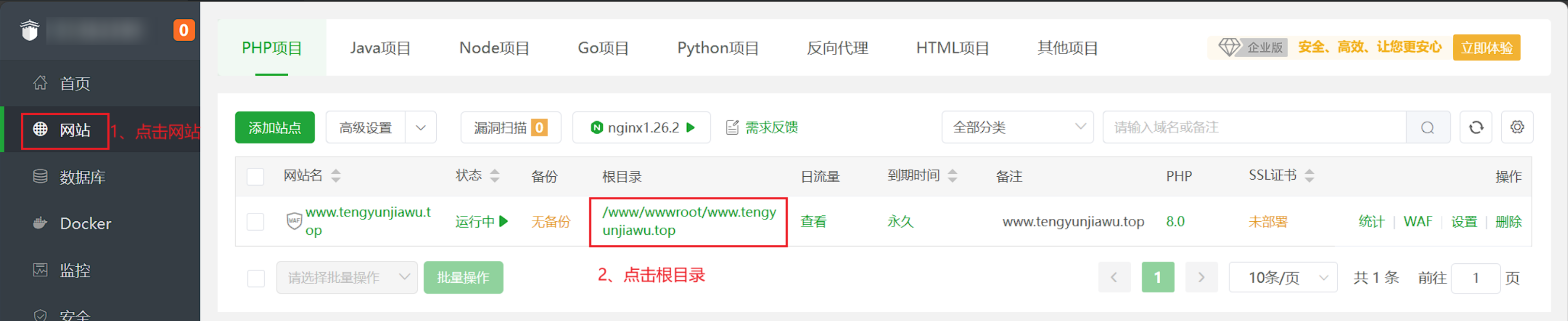Switch to the 反向代理 tab

pyautogui.click(x=837, y=48)
